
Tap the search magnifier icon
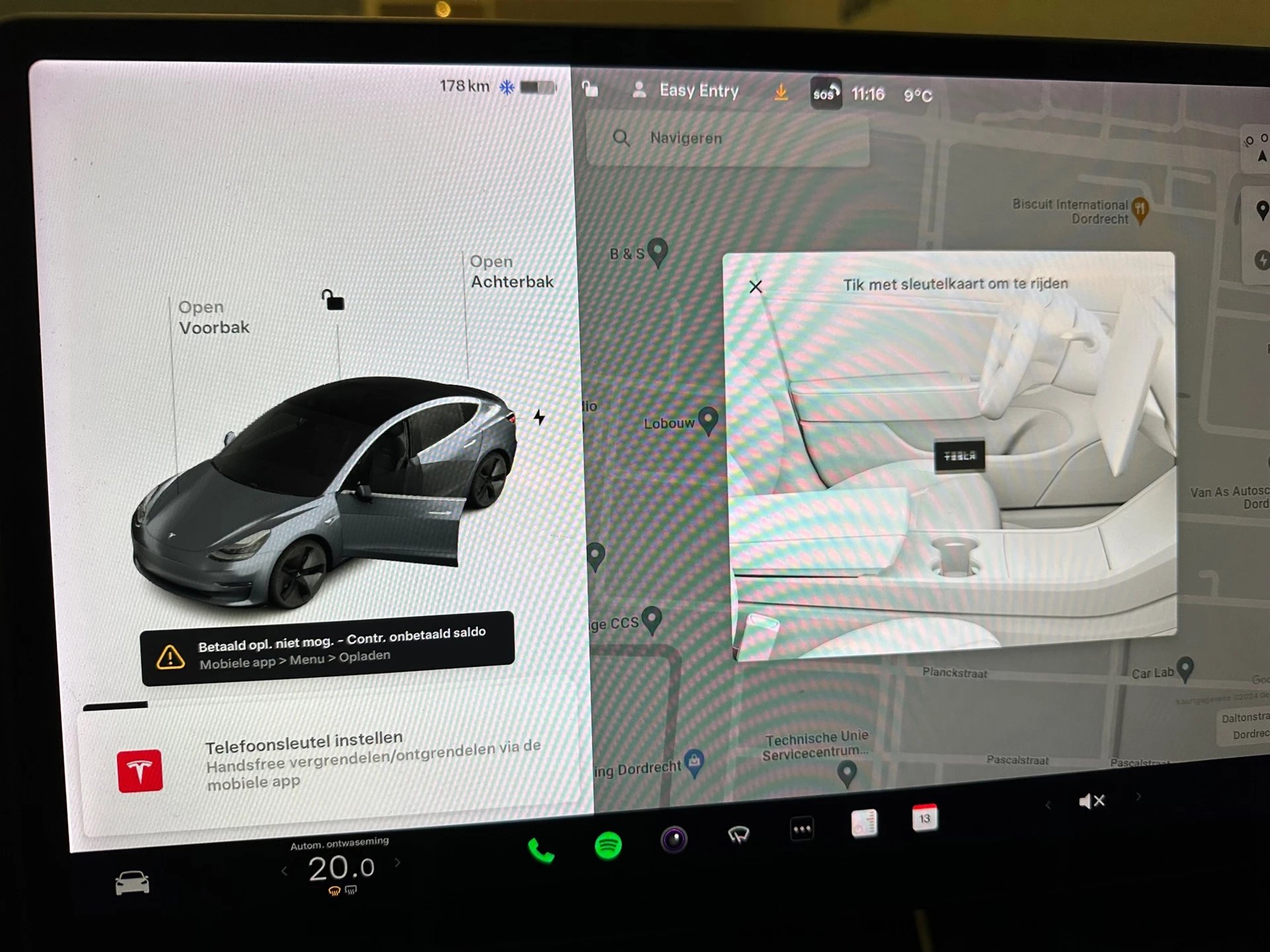pos(620,138)
